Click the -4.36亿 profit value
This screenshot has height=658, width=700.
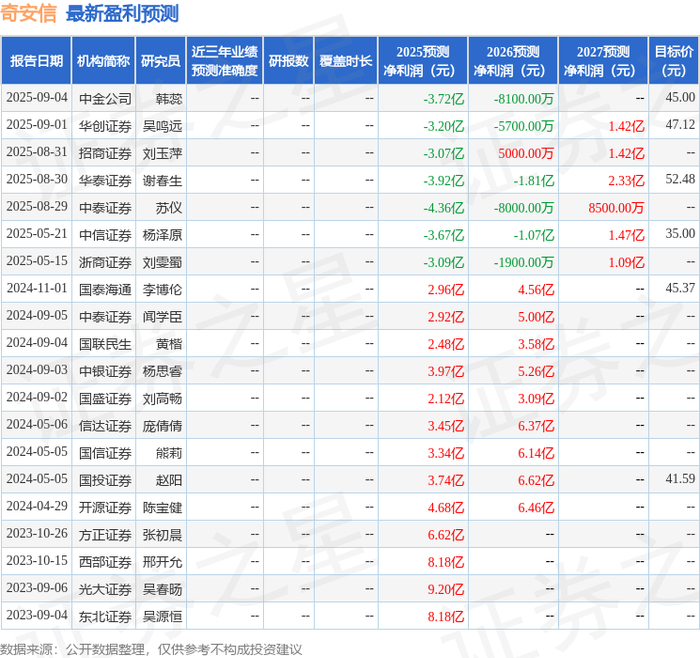444,208
